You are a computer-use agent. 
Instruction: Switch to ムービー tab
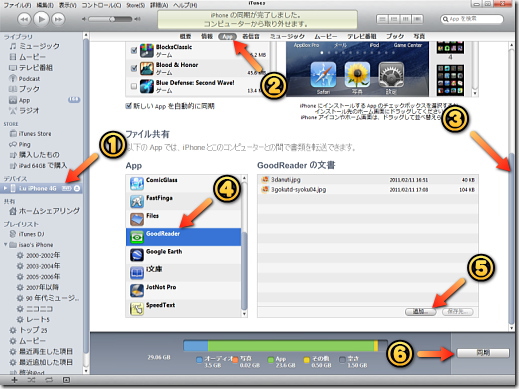click(326, 36)
